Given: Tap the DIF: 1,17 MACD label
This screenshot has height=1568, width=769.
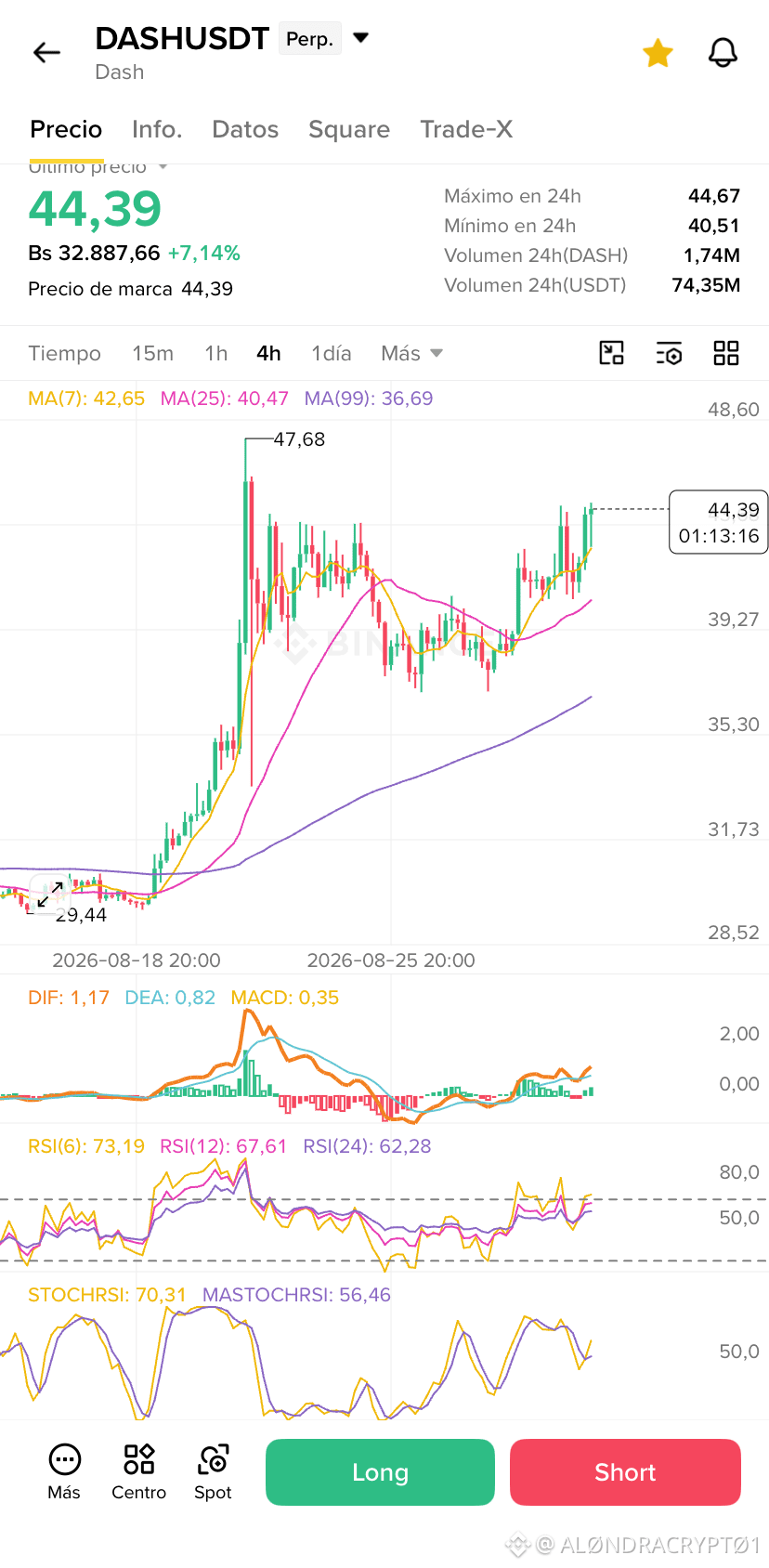Looking at the screenshot, I should click(69, 998).
